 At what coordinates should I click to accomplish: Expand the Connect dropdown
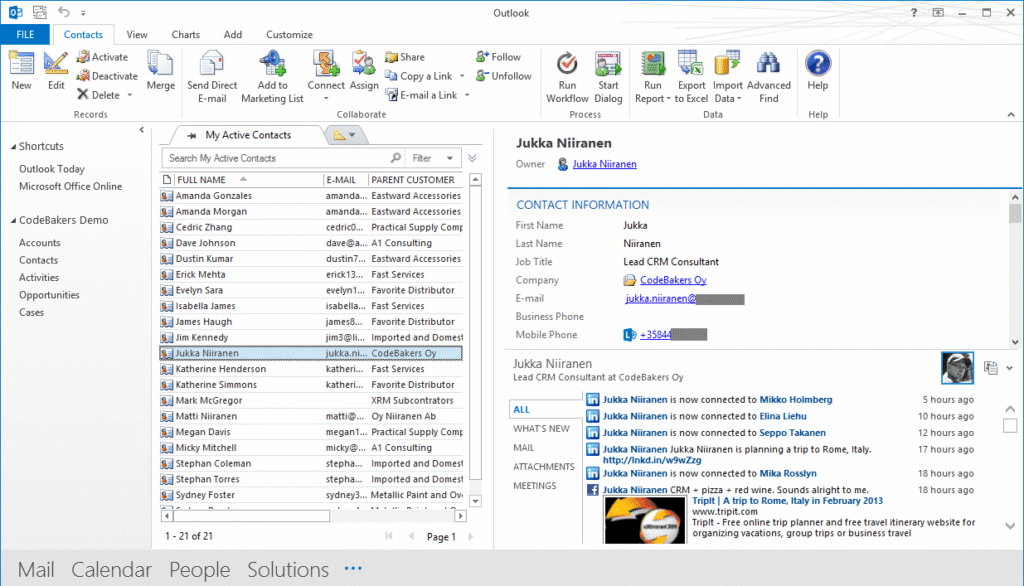[x=326, y=99]
